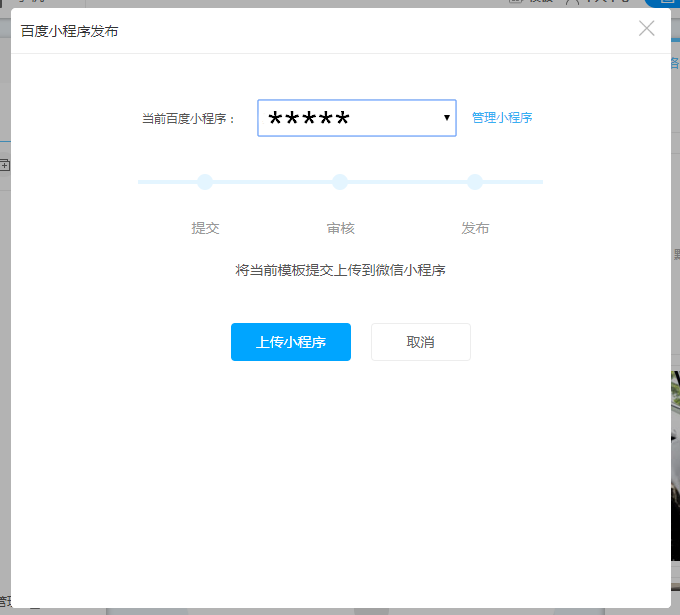The height and width of the screenshot is (615, 680).
Task: Click the 当前百度小程序 field label
Action: tap(188, 118)
